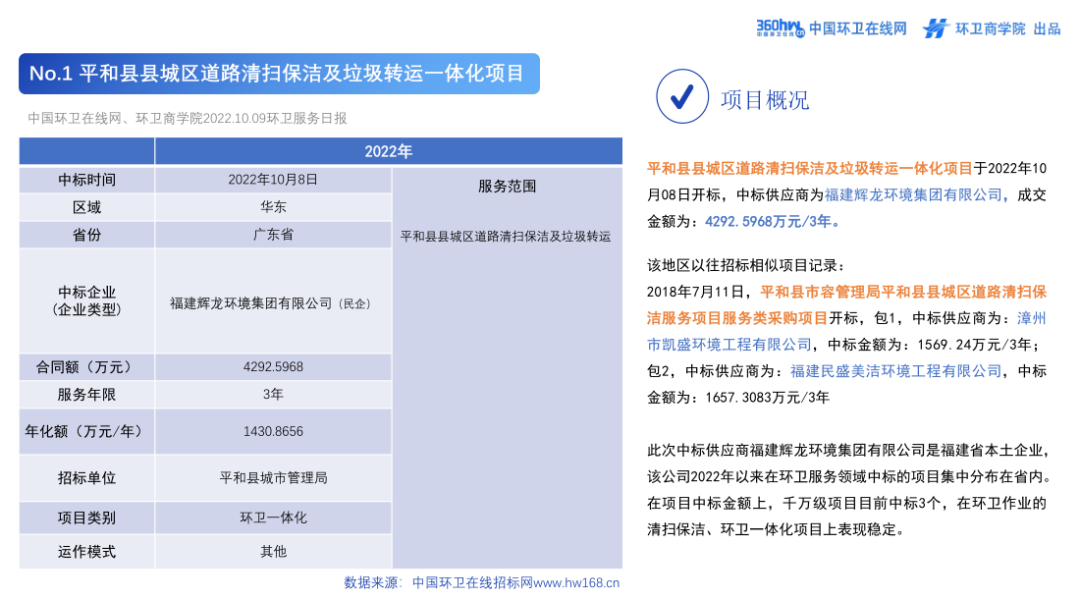Click blue 福建辉龙环境集团有限公司 link in overview
1080x599 pixels.
coord(913,195)
